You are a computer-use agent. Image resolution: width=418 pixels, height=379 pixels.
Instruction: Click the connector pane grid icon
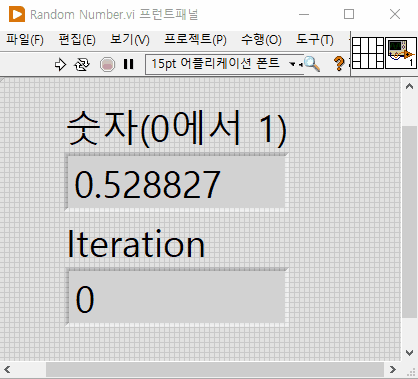368,53
